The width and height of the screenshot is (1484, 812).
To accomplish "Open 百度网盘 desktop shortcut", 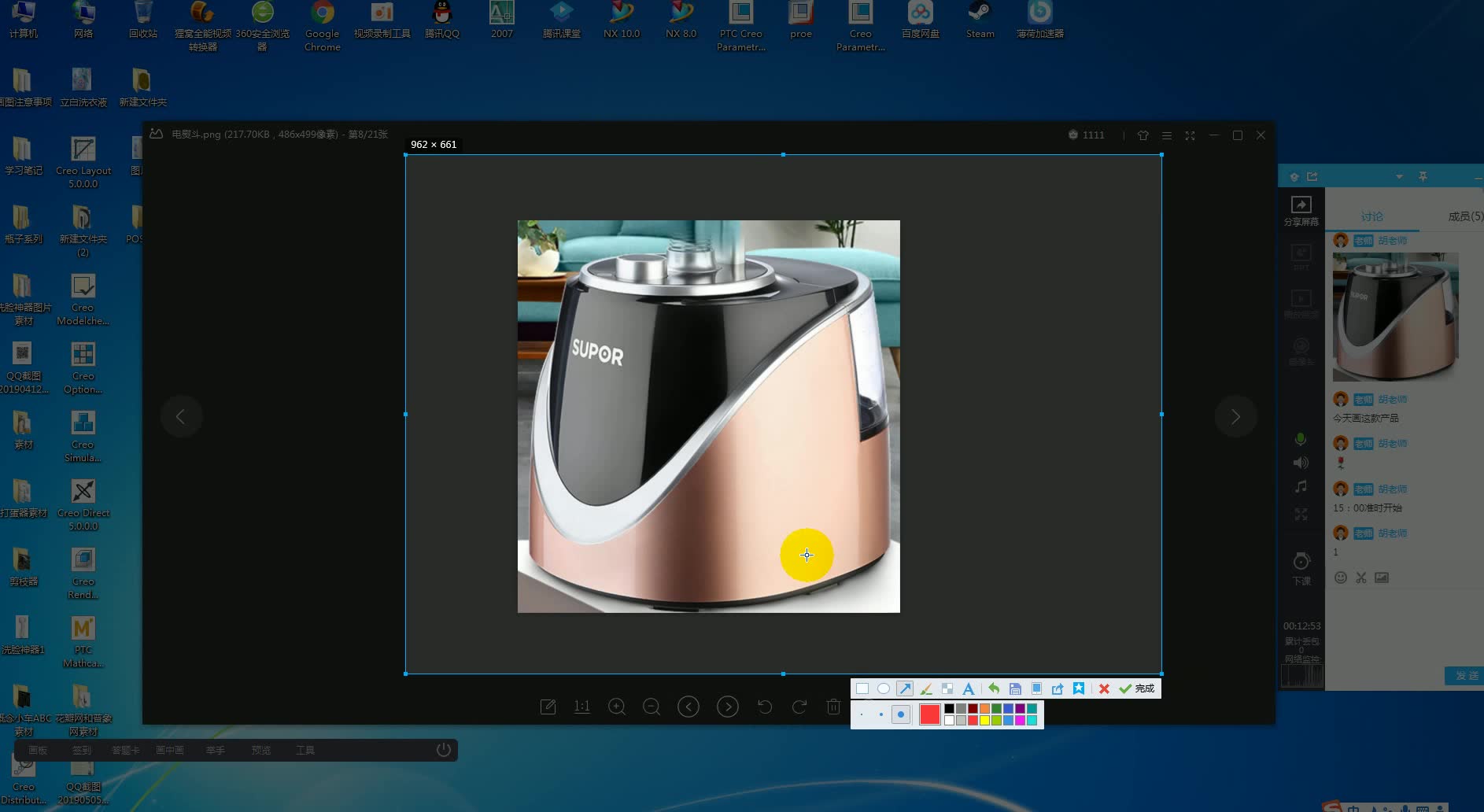I will [x=921, y=20].
